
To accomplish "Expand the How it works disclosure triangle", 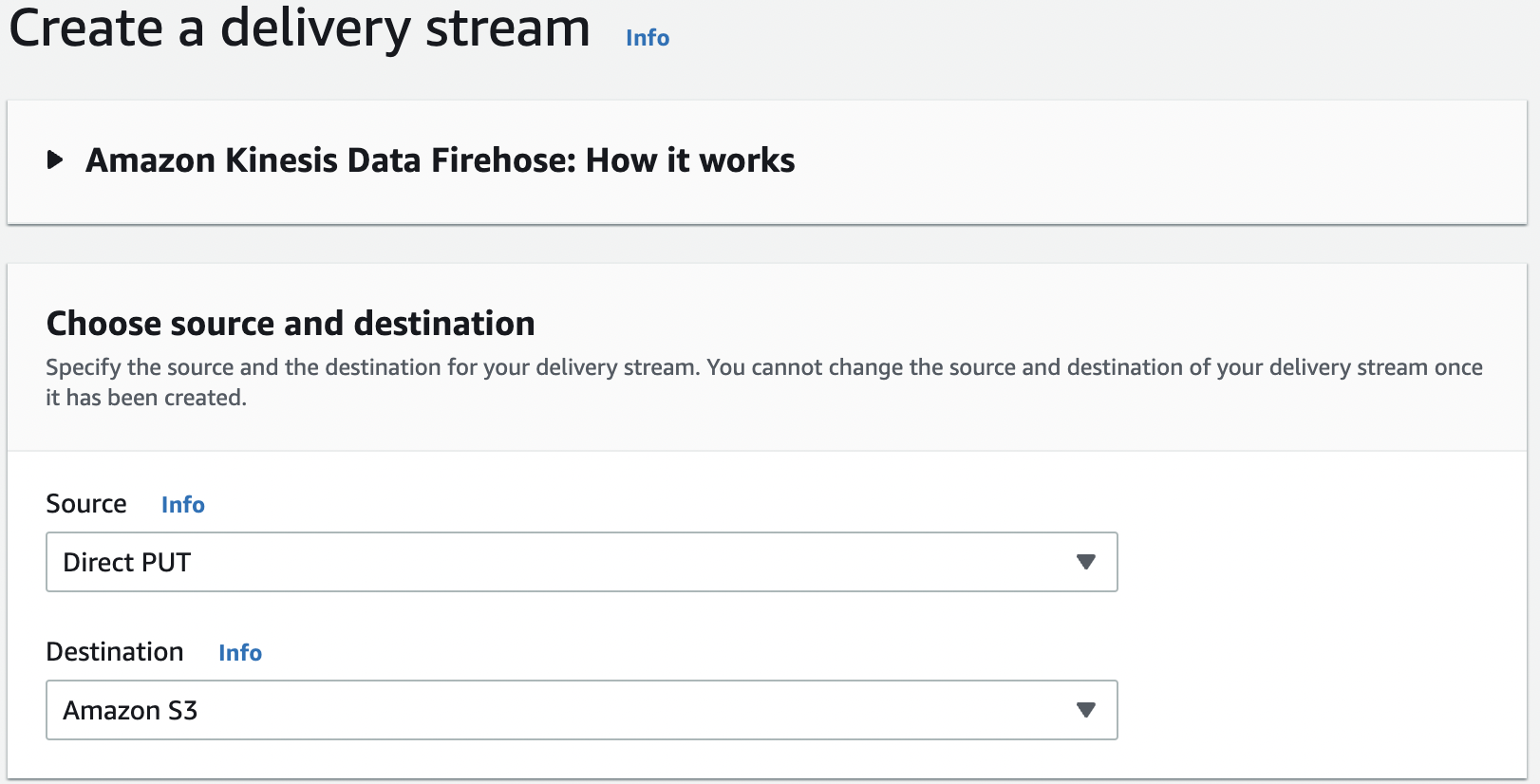I will pos(55,160).
